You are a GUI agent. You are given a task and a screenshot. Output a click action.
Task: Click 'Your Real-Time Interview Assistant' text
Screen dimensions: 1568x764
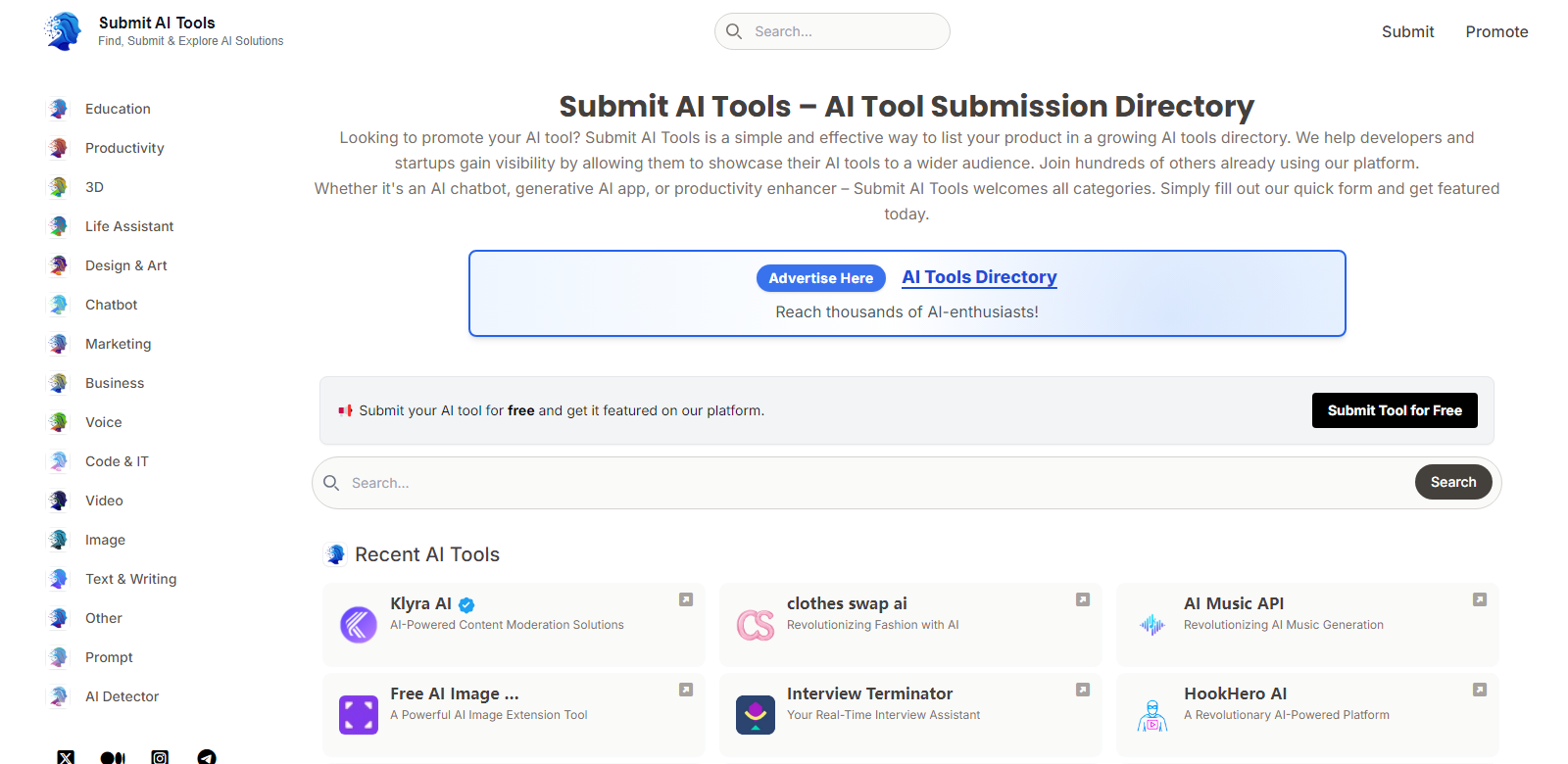tap(883, 715)
